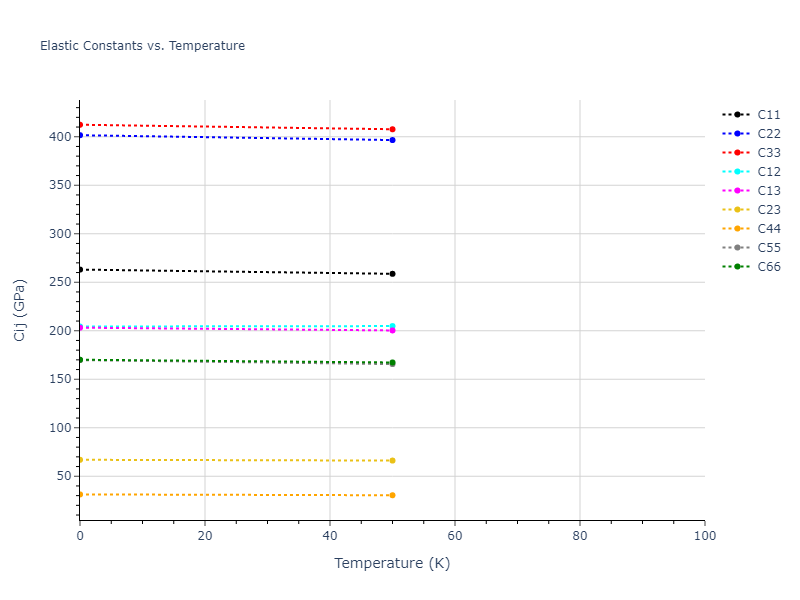Toggle the C33 legend entry
Image resolution: width=800 pixels, height=600 pixels.
768,153
